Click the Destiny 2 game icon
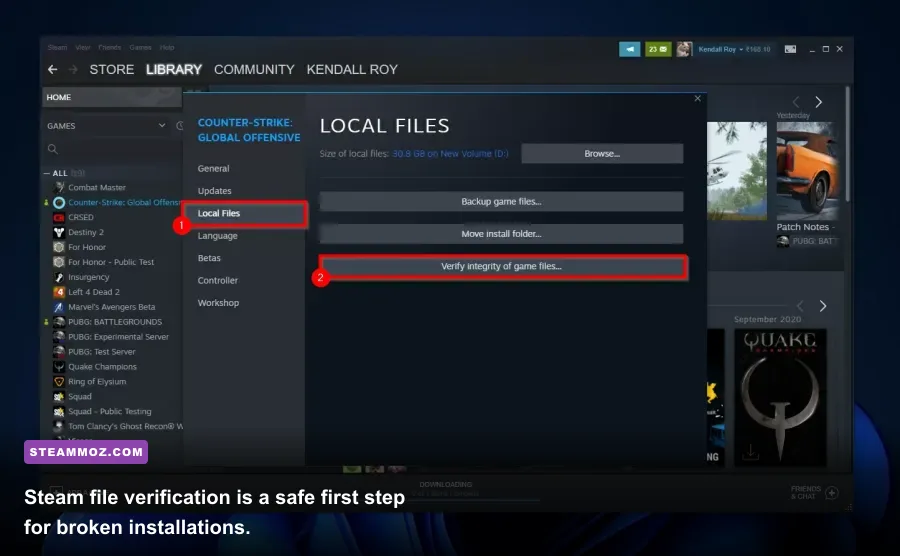The height and width of the screenshot is (556, 900). [59, 232]
